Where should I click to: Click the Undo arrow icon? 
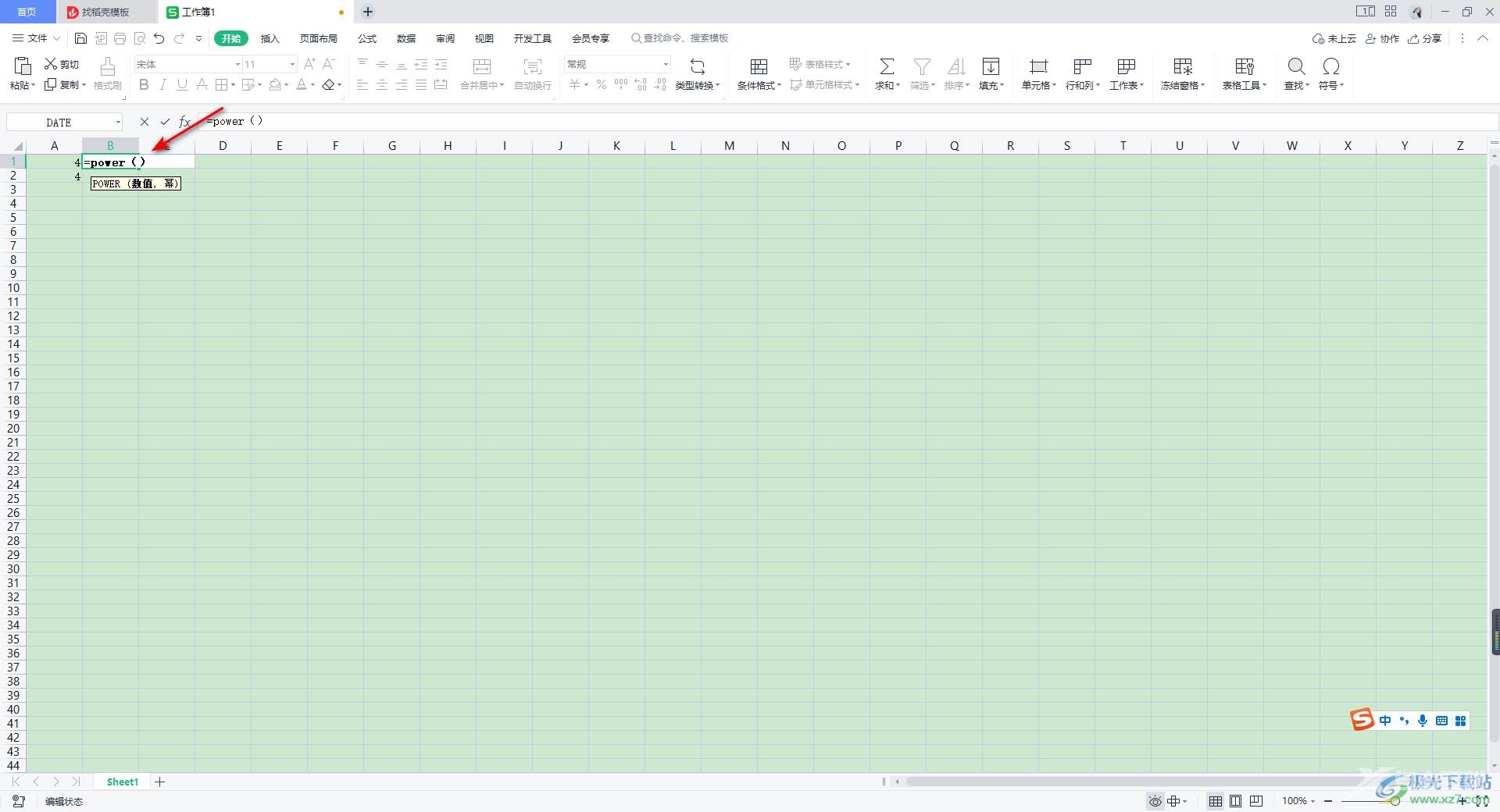pyautogui.click(x=159, y=38)
